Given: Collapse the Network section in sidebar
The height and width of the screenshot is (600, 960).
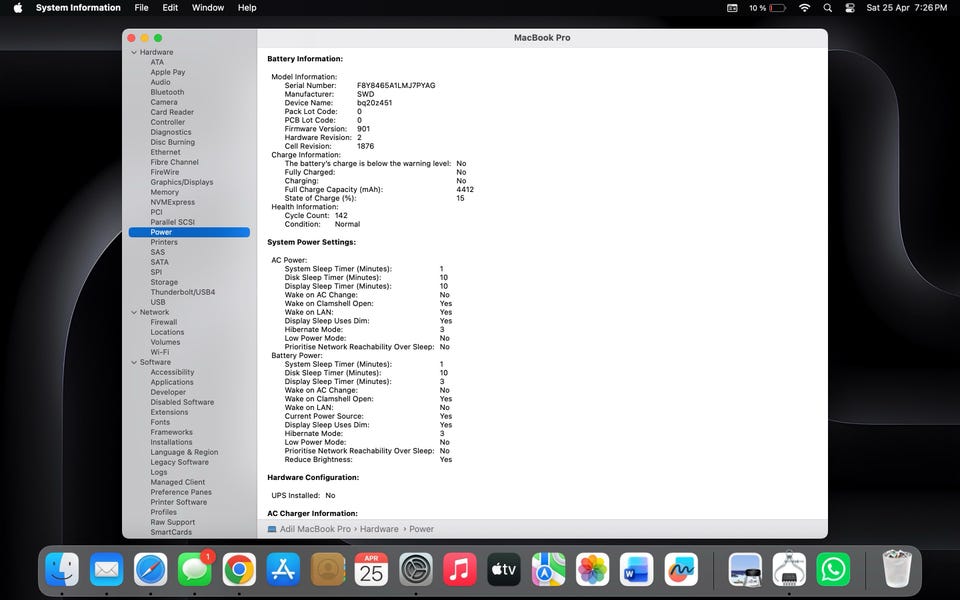Looking at the screenshot, I should coord(134,312).
